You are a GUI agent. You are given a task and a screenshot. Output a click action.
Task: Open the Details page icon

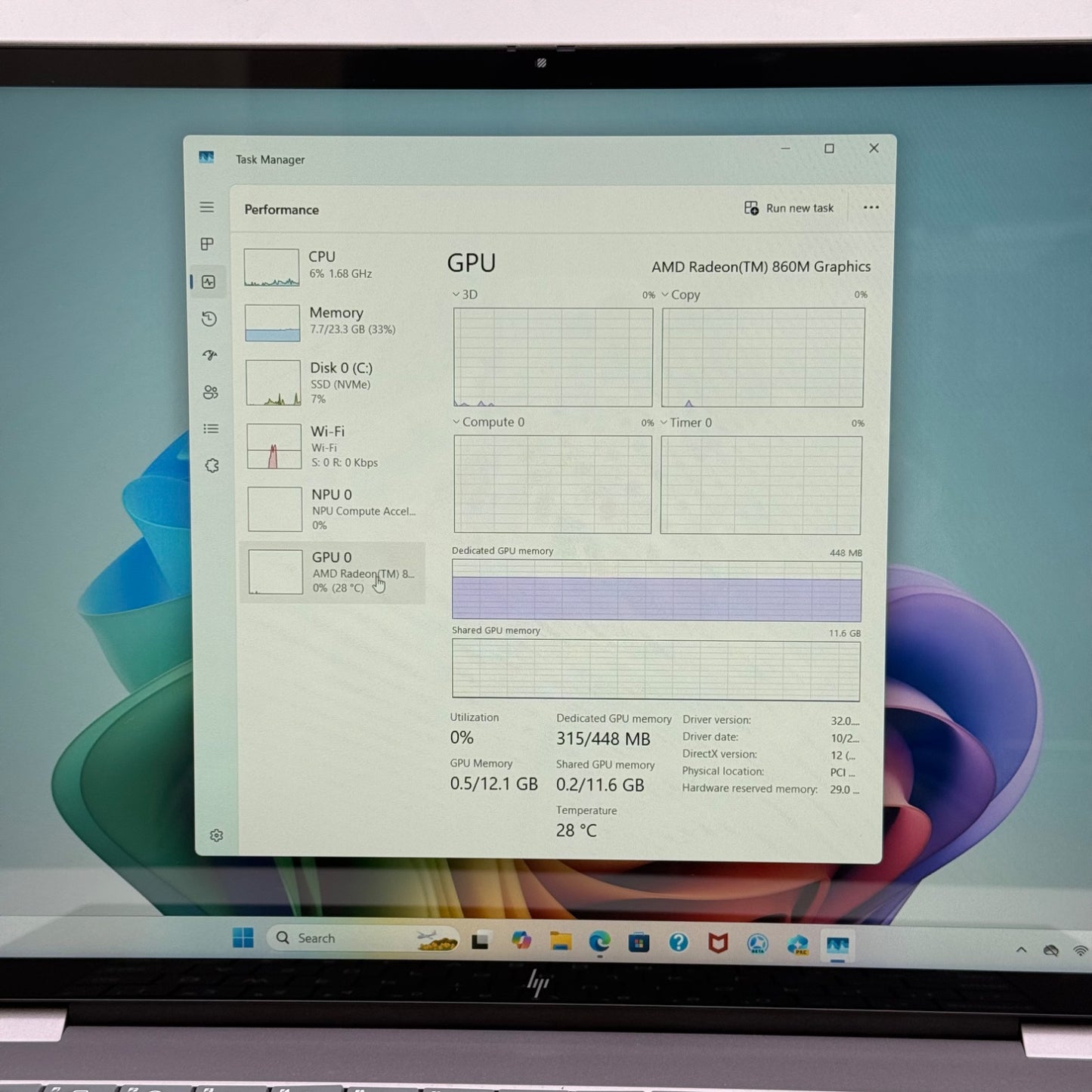tap(211, 429)
